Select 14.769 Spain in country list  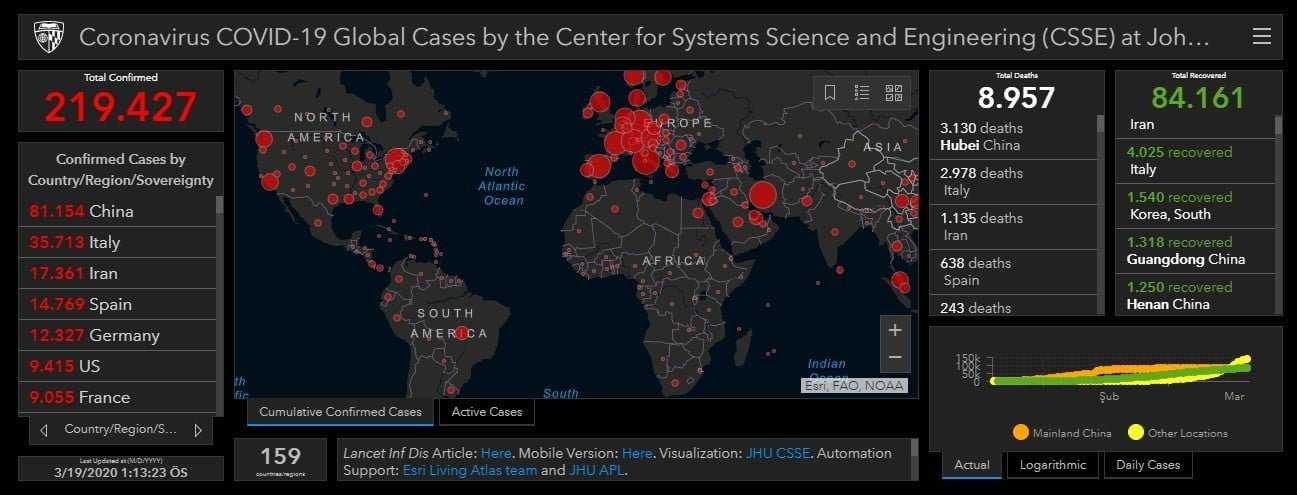point(116,304)
